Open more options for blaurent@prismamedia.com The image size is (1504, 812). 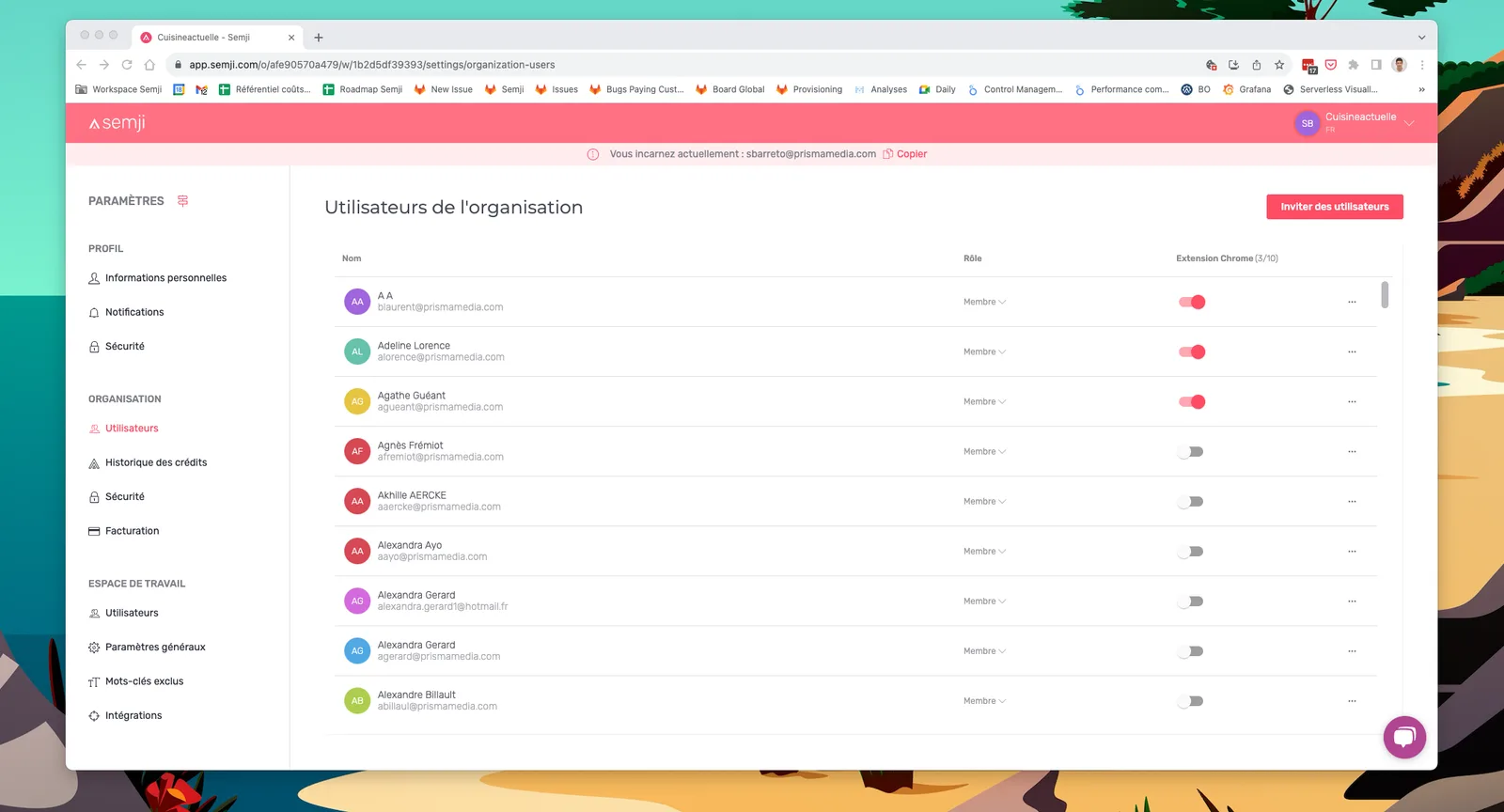click(1352, 302)
